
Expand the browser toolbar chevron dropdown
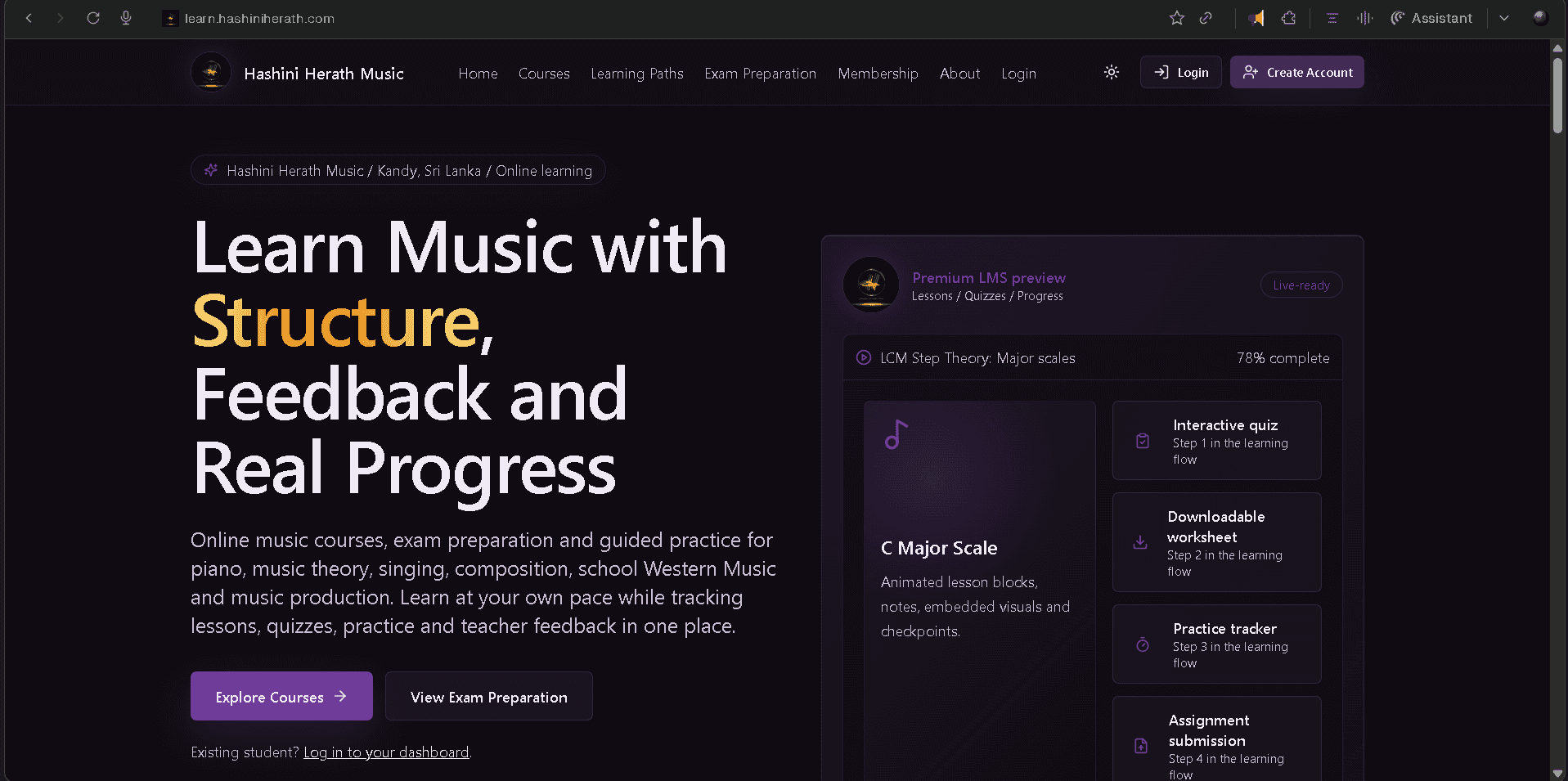click(1503, 18)
